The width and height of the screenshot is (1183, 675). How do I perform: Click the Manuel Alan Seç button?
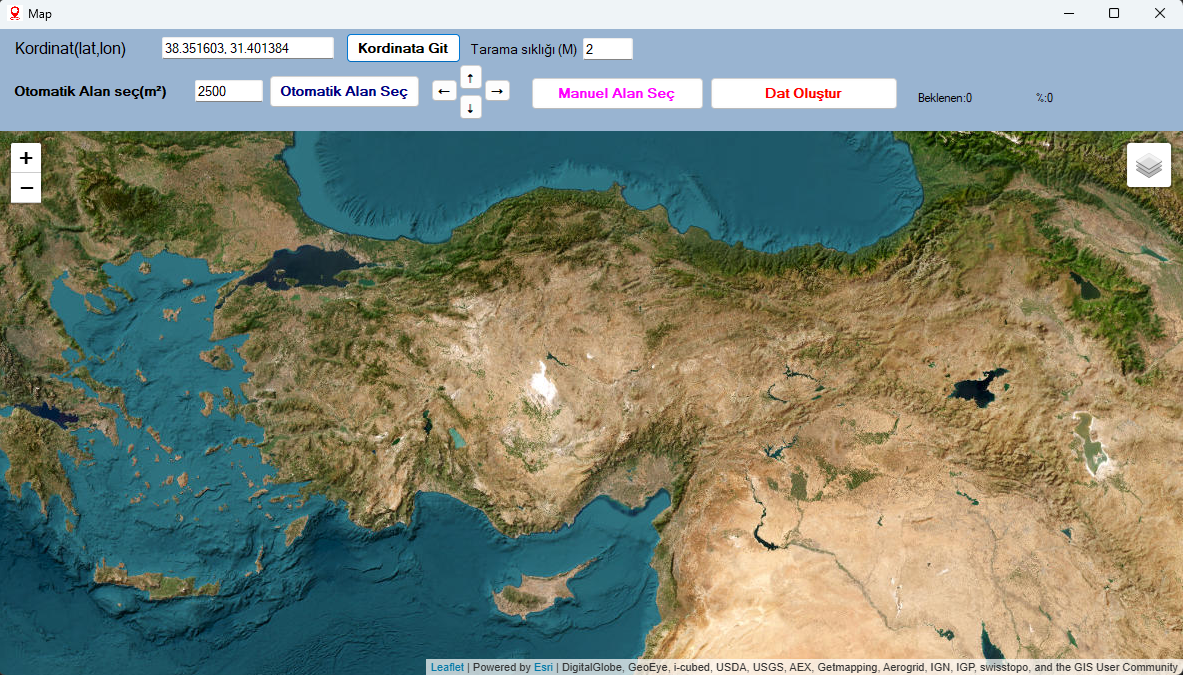tap(616, 93)
